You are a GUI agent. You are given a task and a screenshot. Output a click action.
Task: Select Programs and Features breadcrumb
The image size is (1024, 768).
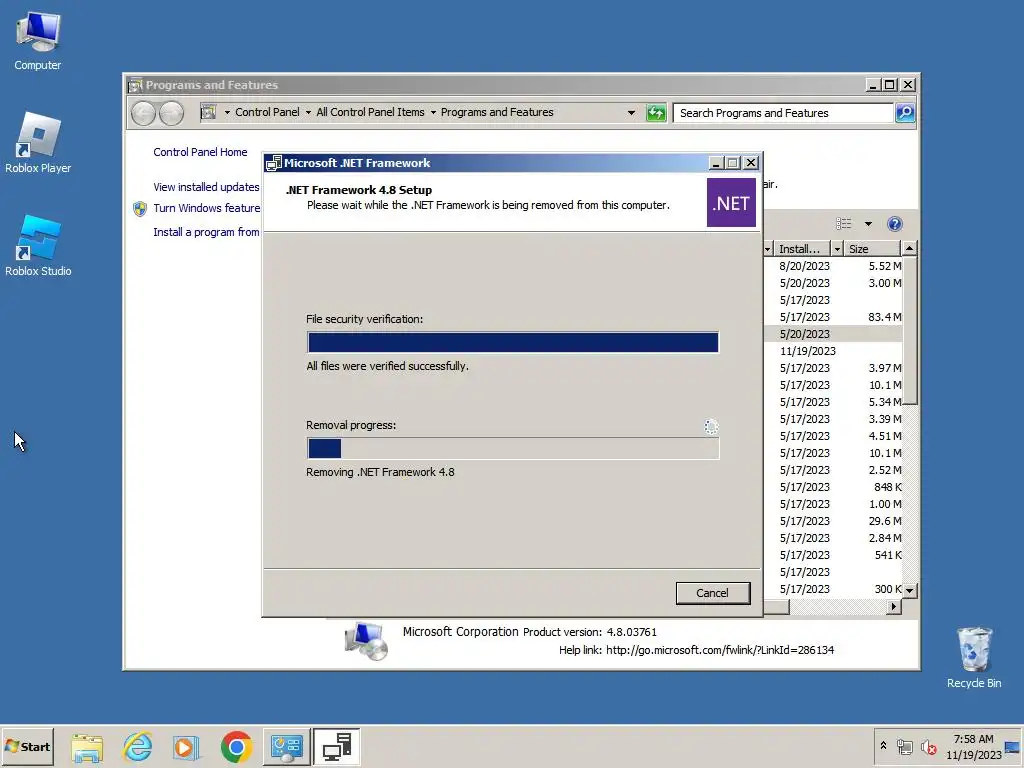pos(497,112)
